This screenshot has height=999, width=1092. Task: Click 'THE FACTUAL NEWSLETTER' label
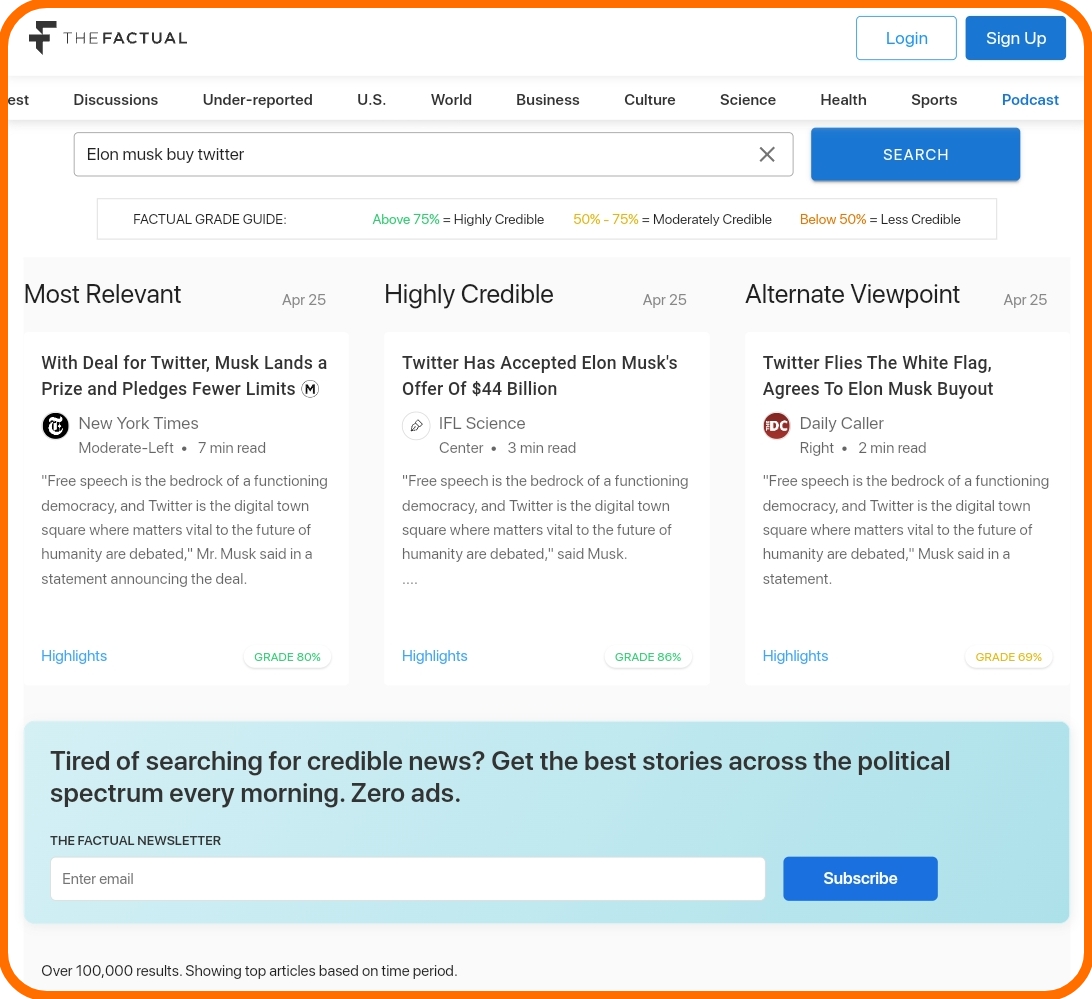(135, 841)
